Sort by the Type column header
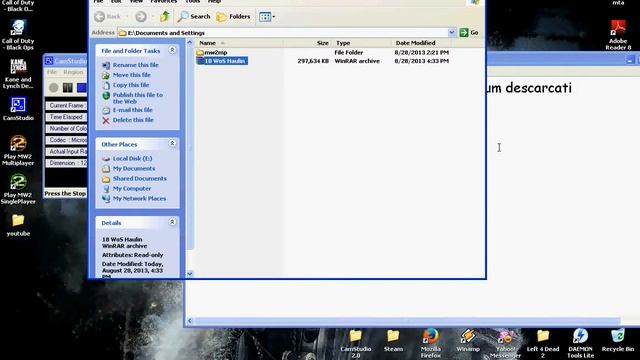640x360 pixels. click(x=362, y=43)
